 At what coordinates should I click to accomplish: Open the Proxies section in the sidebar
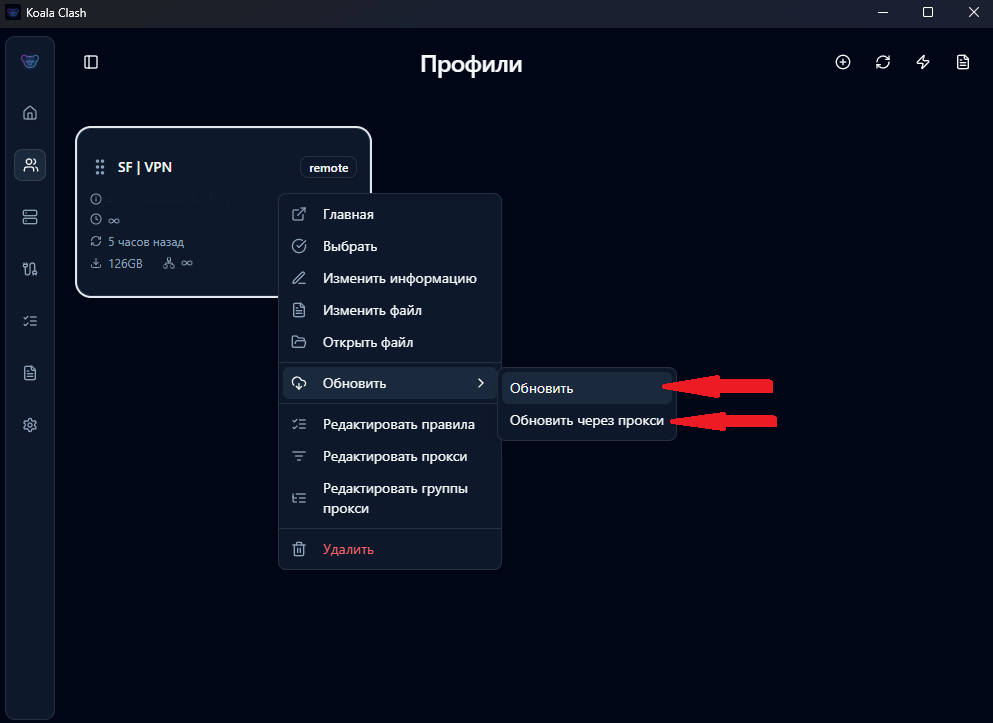tap(29, 216)
